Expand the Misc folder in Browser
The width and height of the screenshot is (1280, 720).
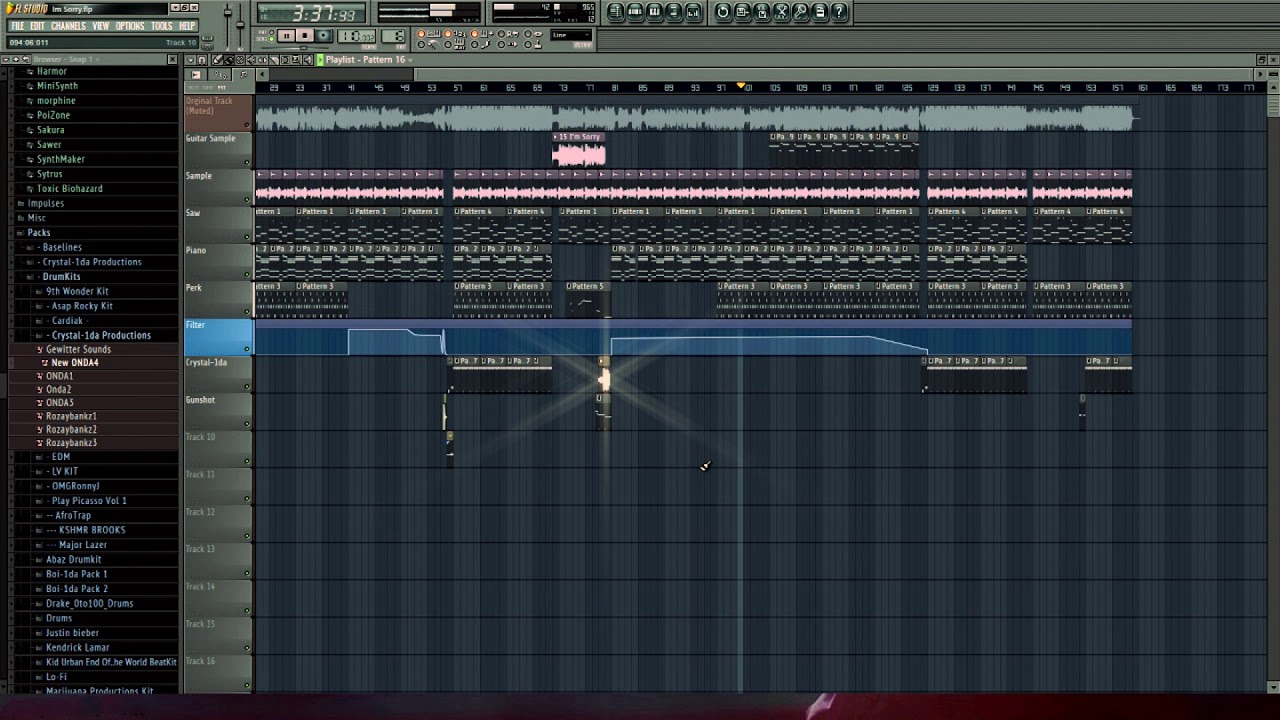pyautogui.click(x=37, y=218)
